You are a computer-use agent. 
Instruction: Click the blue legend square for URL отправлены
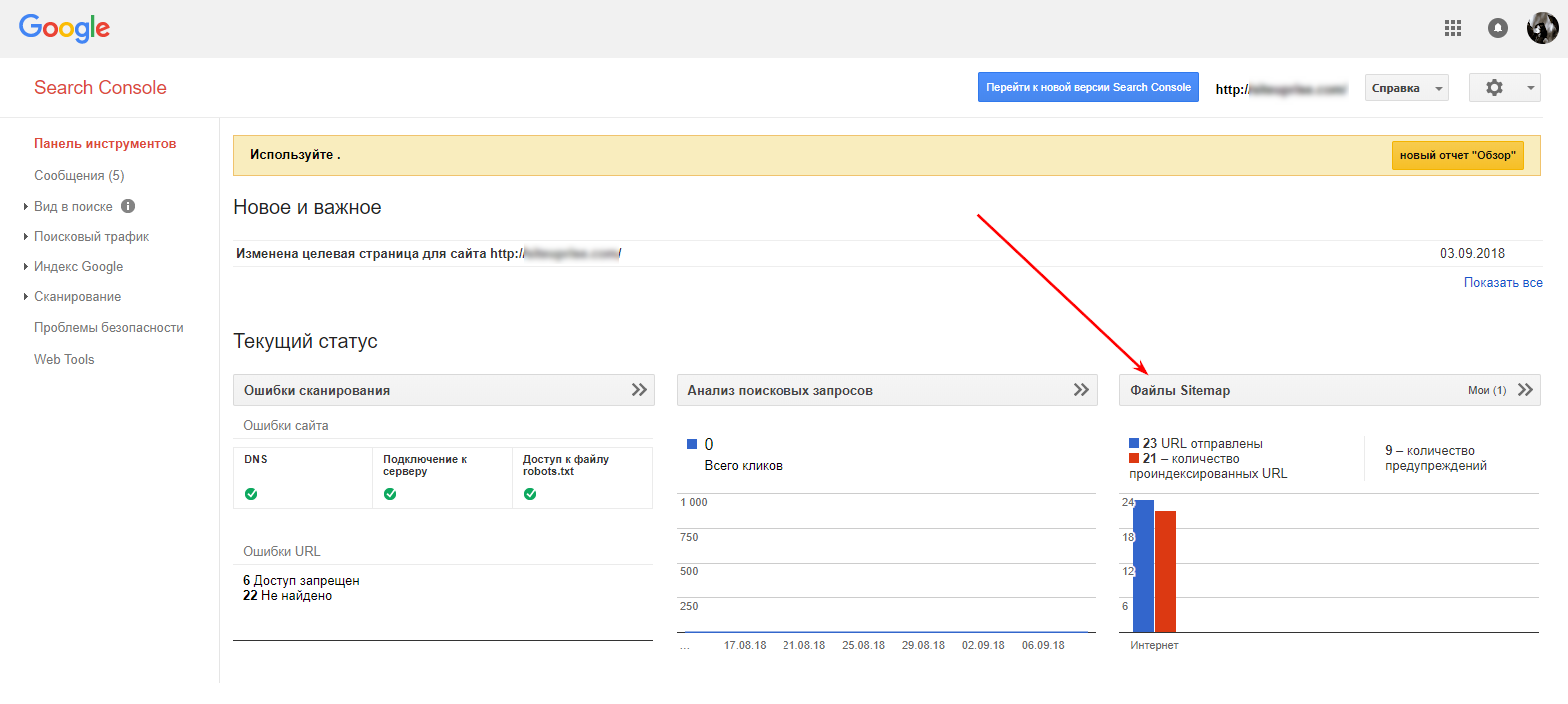(1134, 443)
